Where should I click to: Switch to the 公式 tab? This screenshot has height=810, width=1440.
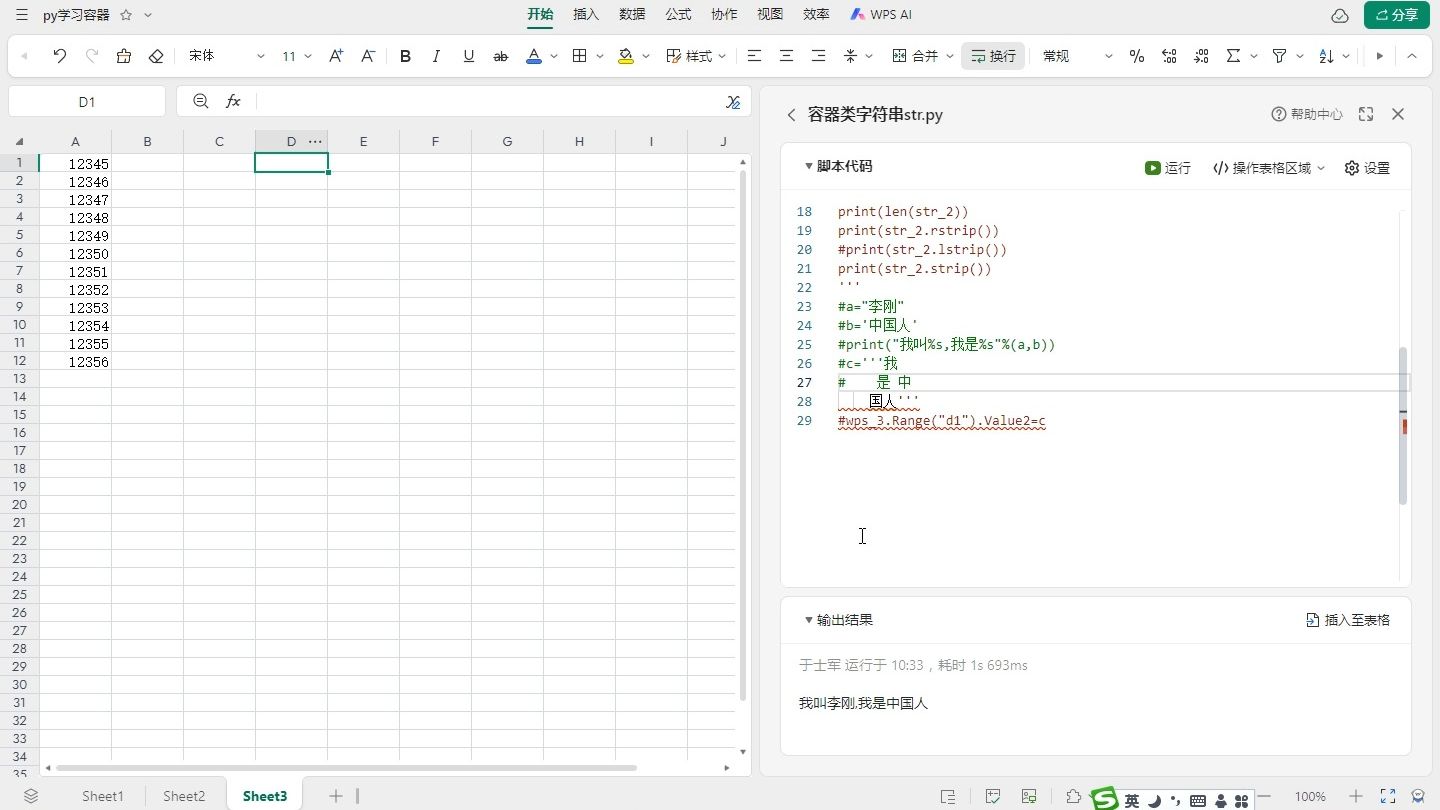pyautogui.click(x=678, y=15)
